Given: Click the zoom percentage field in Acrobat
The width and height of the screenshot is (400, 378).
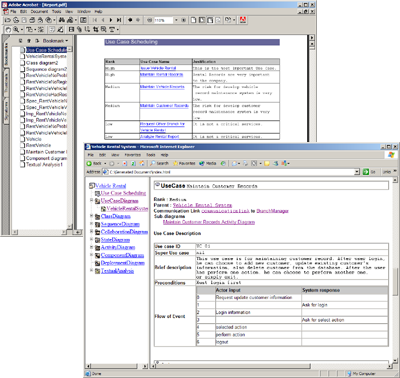Looking at the screenshot, I should pos(163,20).
